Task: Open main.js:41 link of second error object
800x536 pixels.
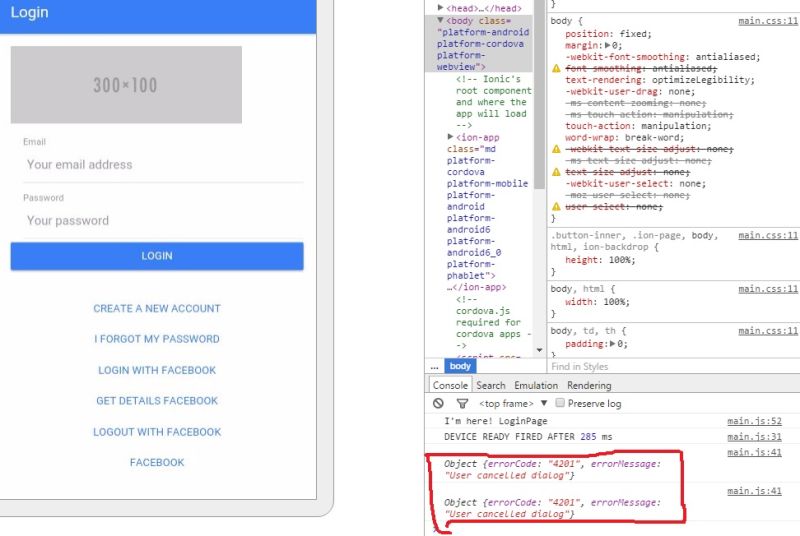Action: [754, 491]
